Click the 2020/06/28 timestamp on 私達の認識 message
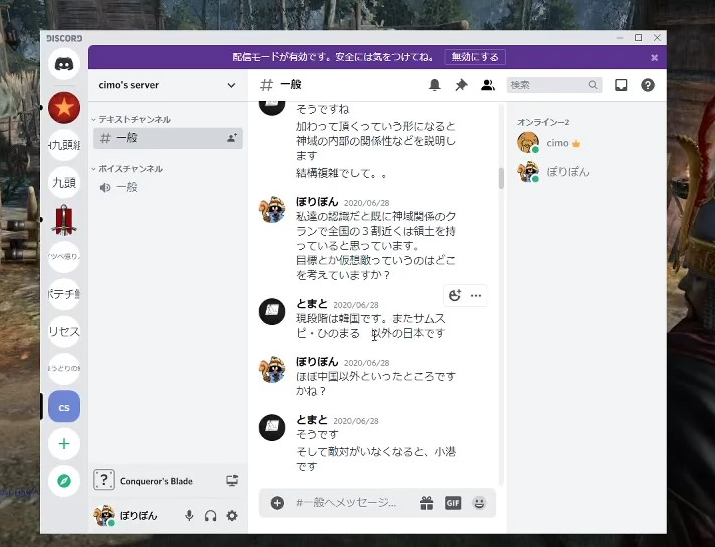Screen dimensions: 715x547 click(x=367, y=203)
